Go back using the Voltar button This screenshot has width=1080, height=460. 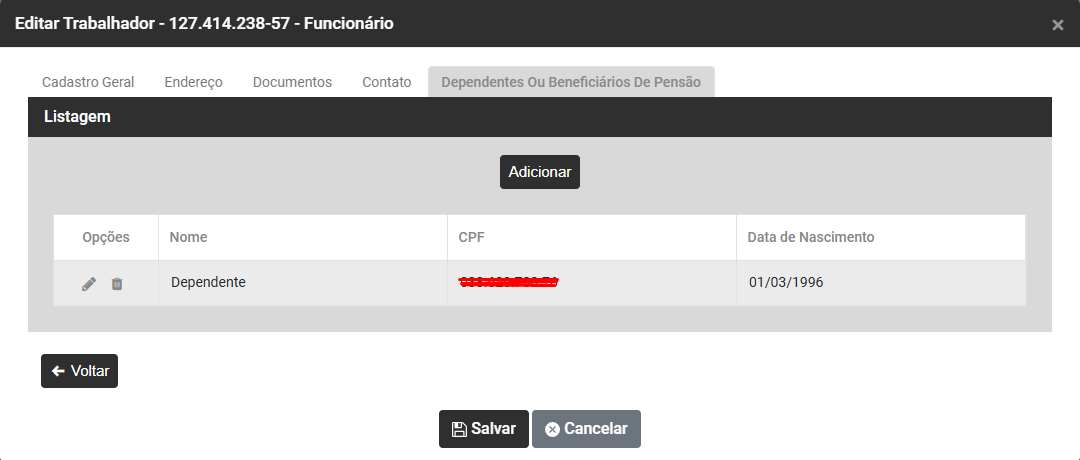[80, 371]
